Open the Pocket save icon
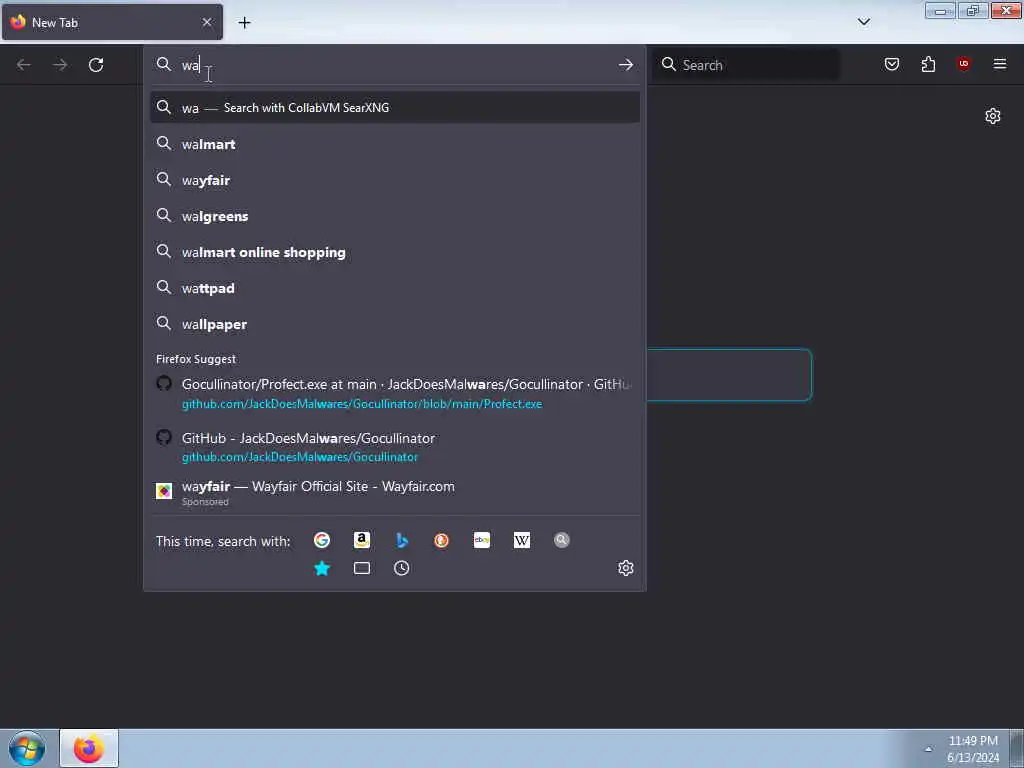 click(891, 64)
